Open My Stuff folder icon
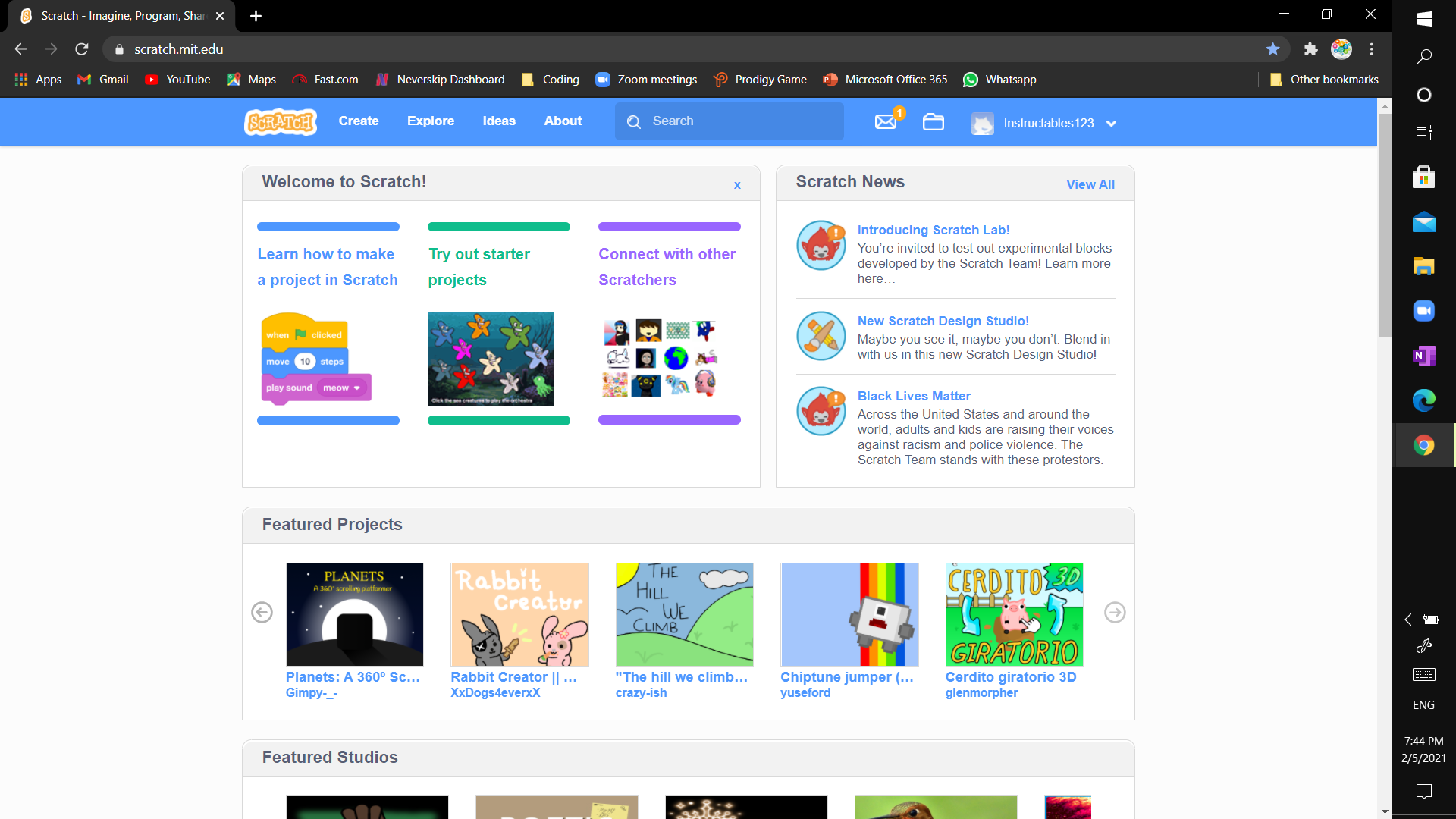The image size is (1456, 819). 934,121
